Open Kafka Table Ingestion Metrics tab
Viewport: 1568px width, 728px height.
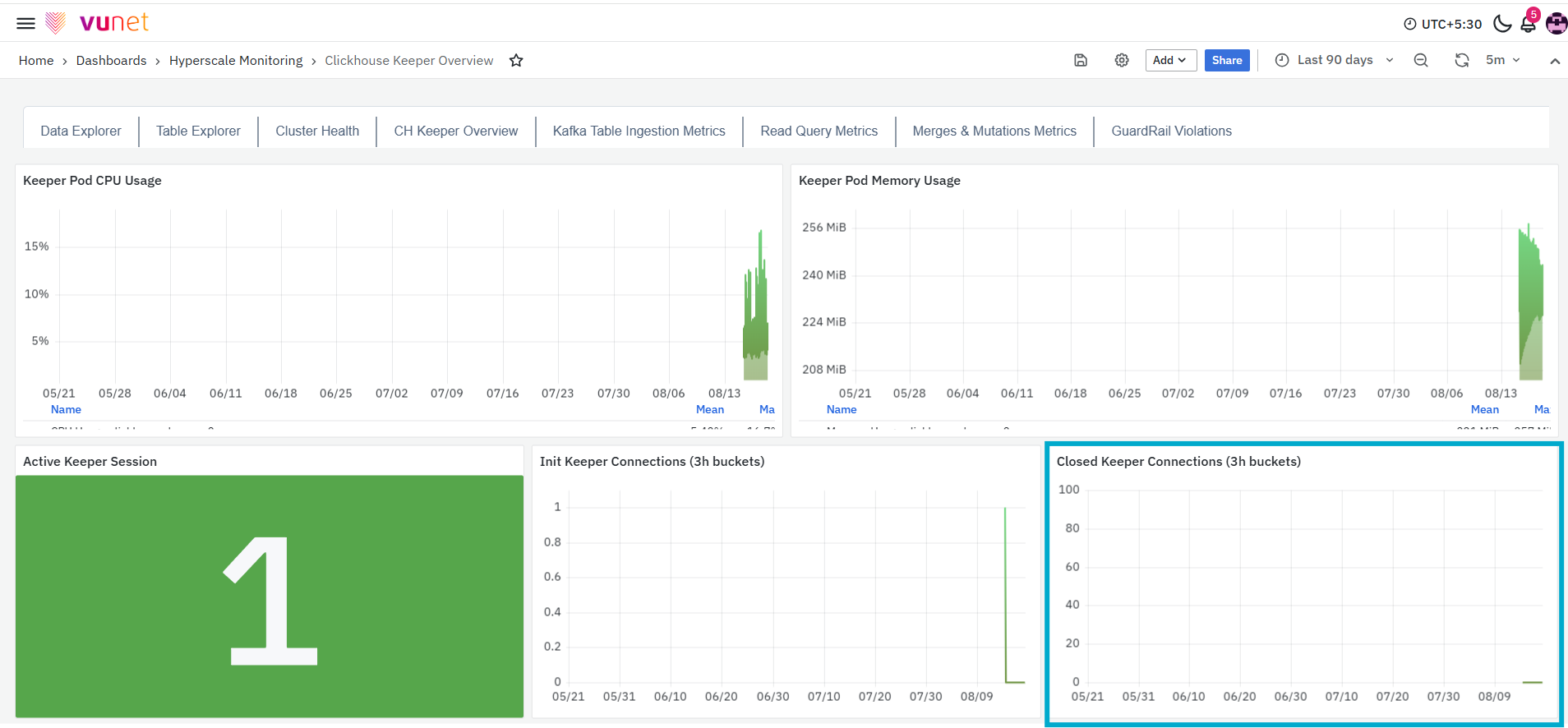639,131
